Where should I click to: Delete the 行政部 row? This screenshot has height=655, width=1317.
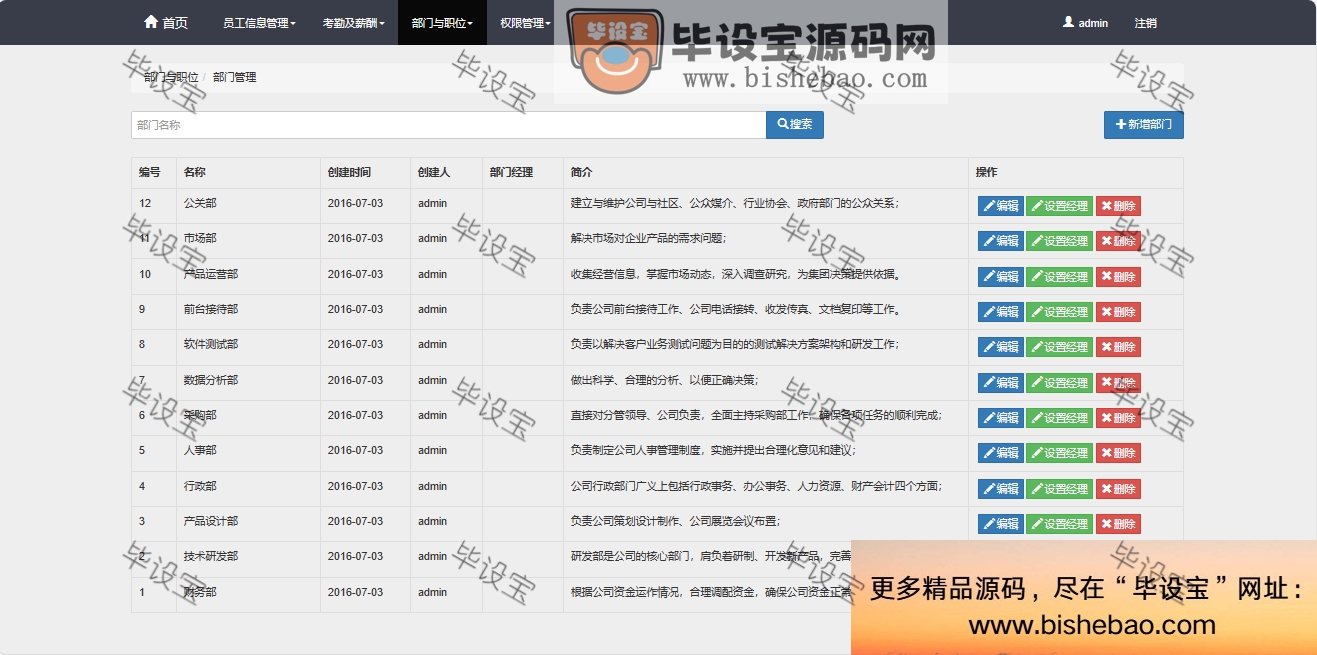[x=1118, y=489]
